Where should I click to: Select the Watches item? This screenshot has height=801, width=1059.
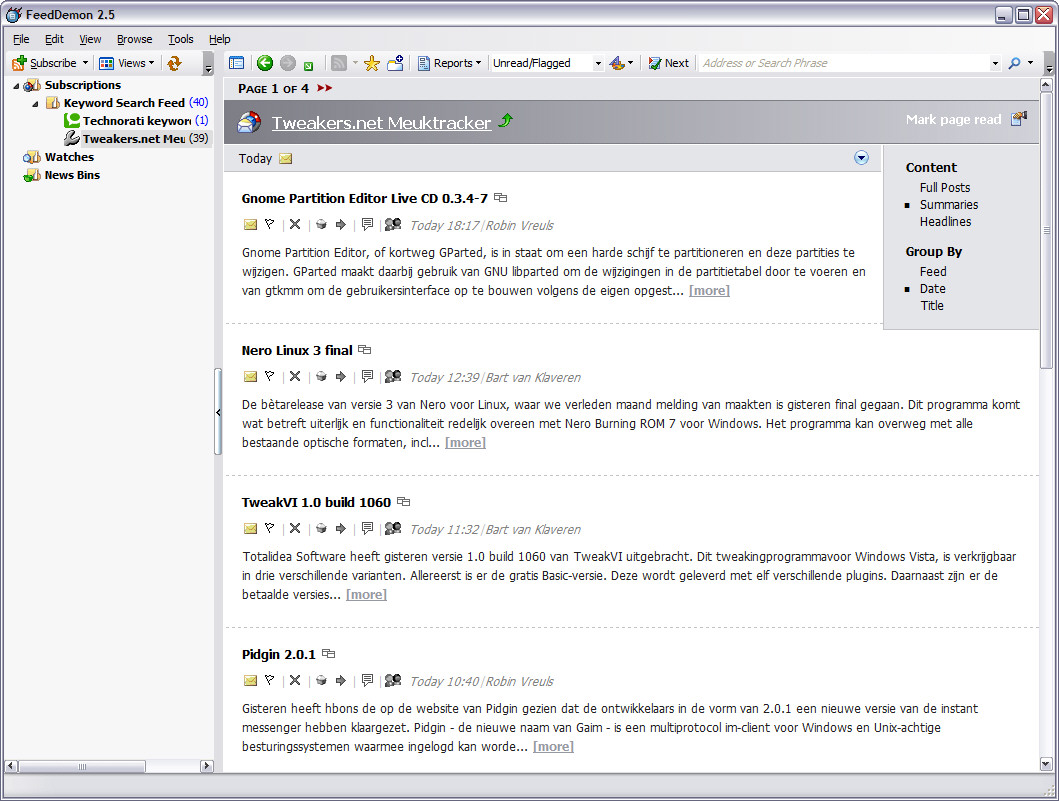coord(69,157)
